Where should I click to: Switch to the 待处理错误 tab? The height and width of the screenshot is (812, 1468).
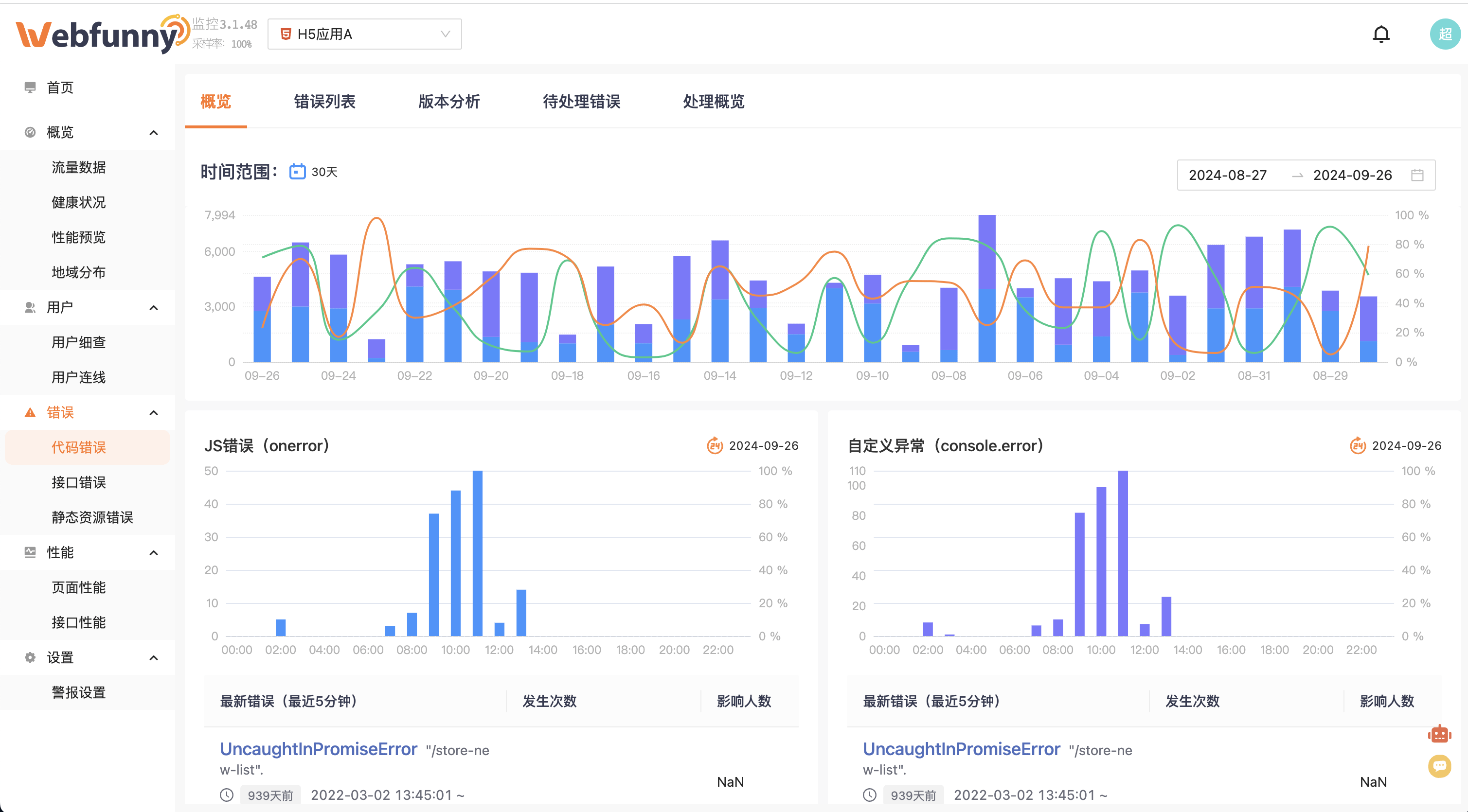(x=581, y=102)
